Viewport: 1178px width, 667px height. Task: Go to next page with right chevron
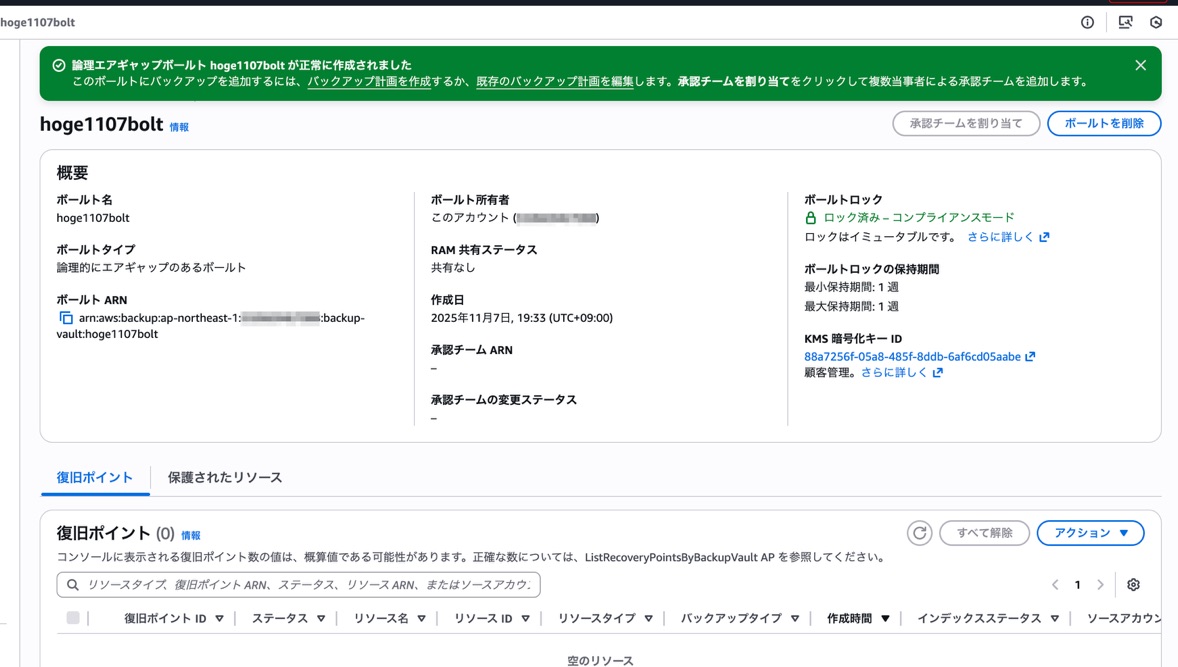coord(1099,584)
